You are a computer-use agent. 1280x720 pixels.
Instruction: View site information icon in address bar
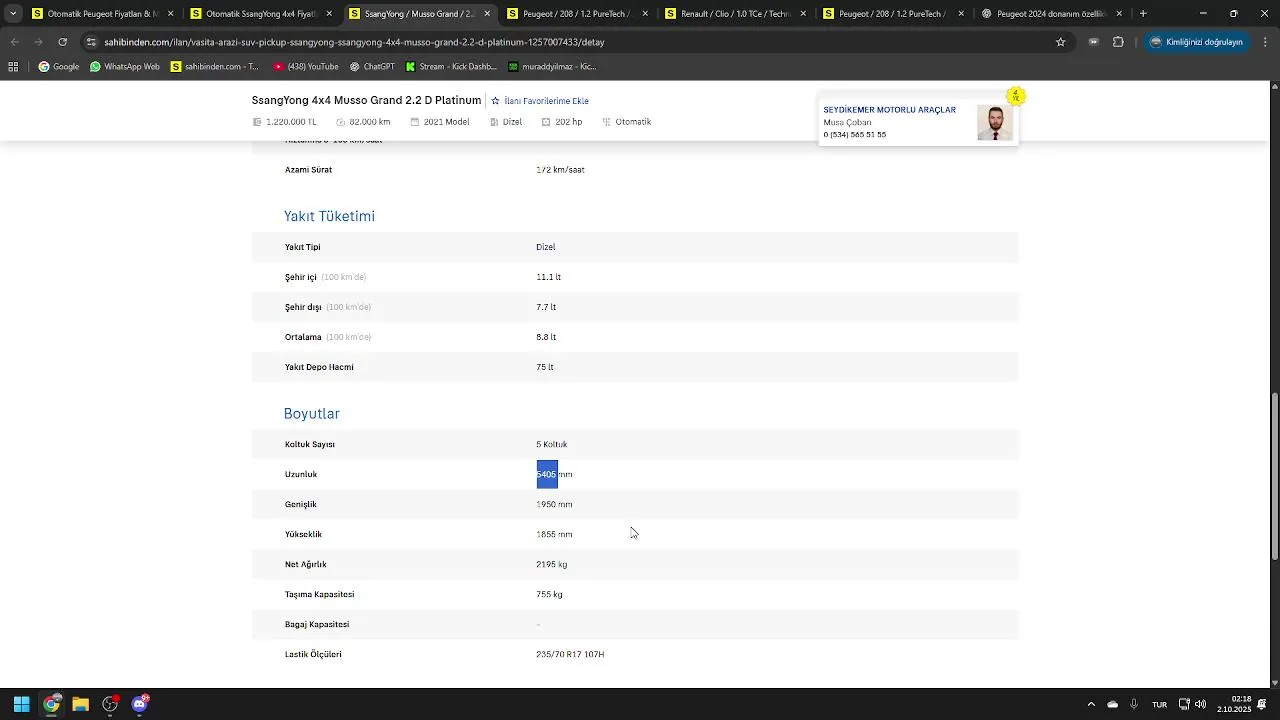pyautogui.click(x=91, y=42)
